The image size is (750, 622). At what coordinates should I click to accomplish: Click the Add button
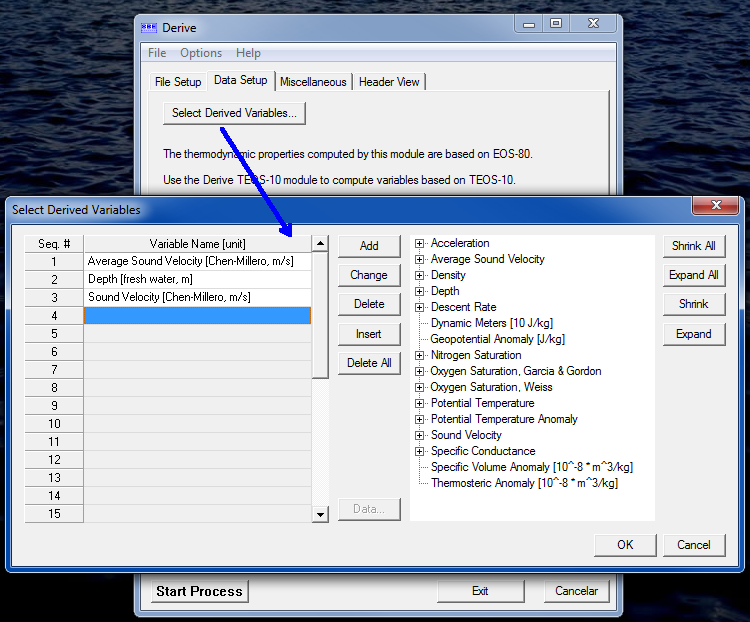click(x=369, y=246)
